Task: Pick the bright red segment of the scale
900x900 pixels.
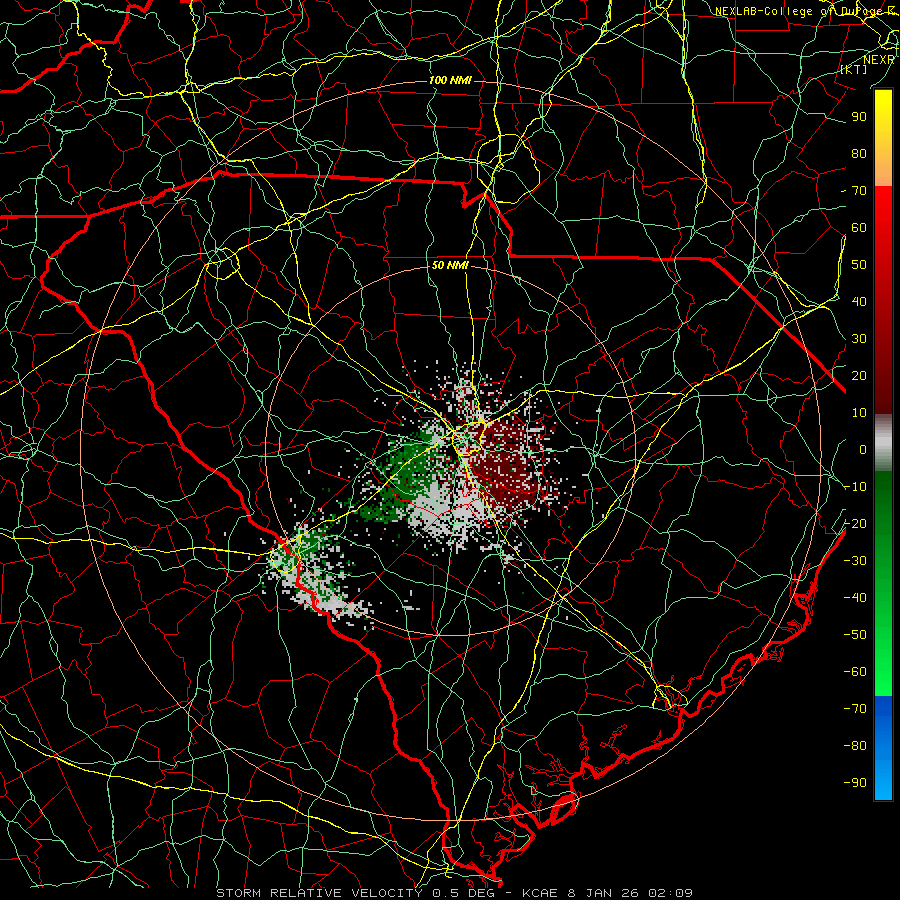Action: 883,210
